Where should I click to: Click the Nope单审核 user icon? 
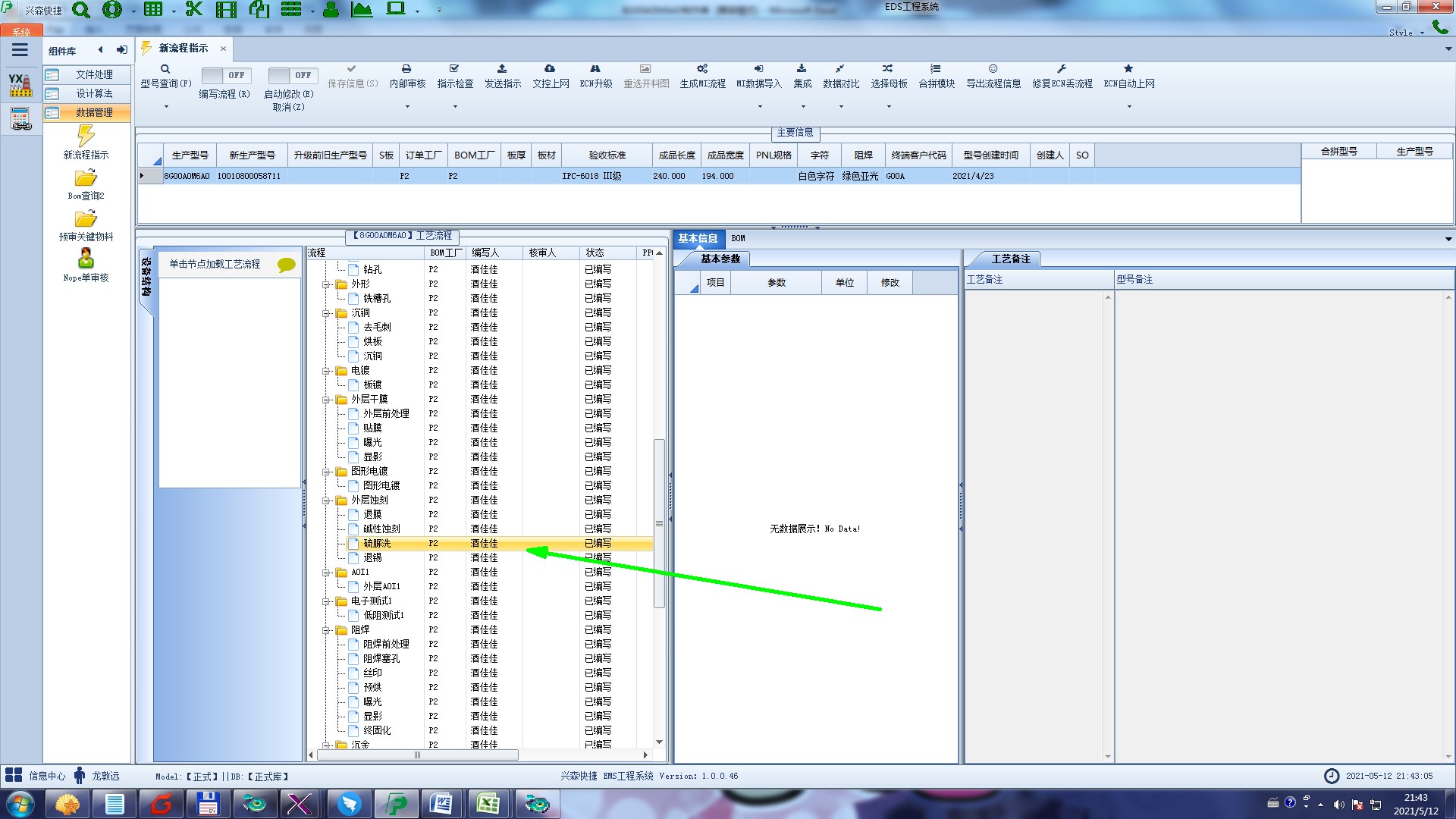pos(86,259)
